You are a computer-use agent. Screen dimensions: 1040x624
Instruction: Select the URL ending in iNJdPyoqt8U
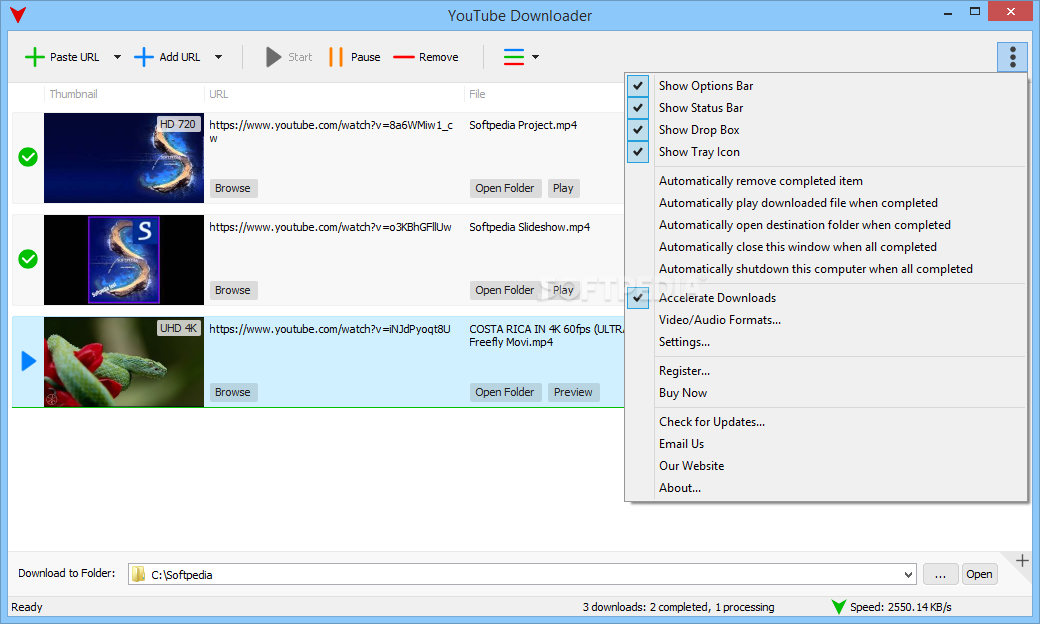(x=330, y=329)
